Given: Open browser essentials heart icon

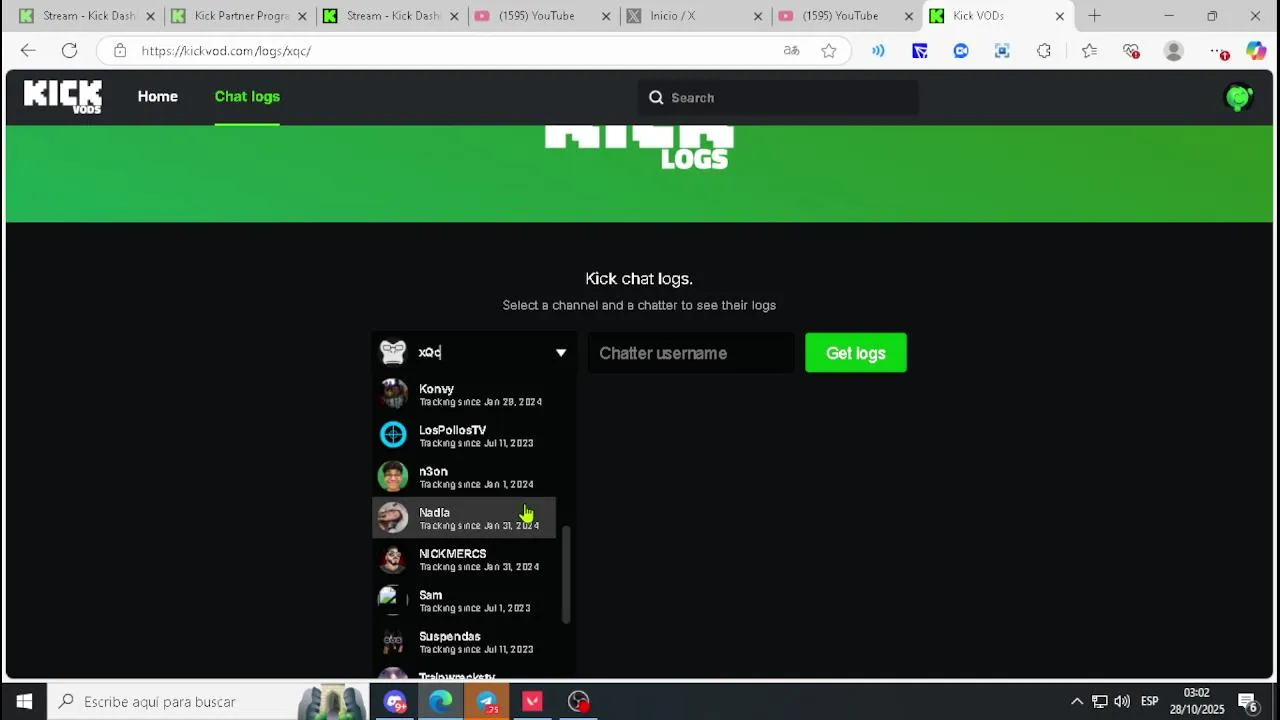Looking at the screenshot, I should pos(1131,51).
